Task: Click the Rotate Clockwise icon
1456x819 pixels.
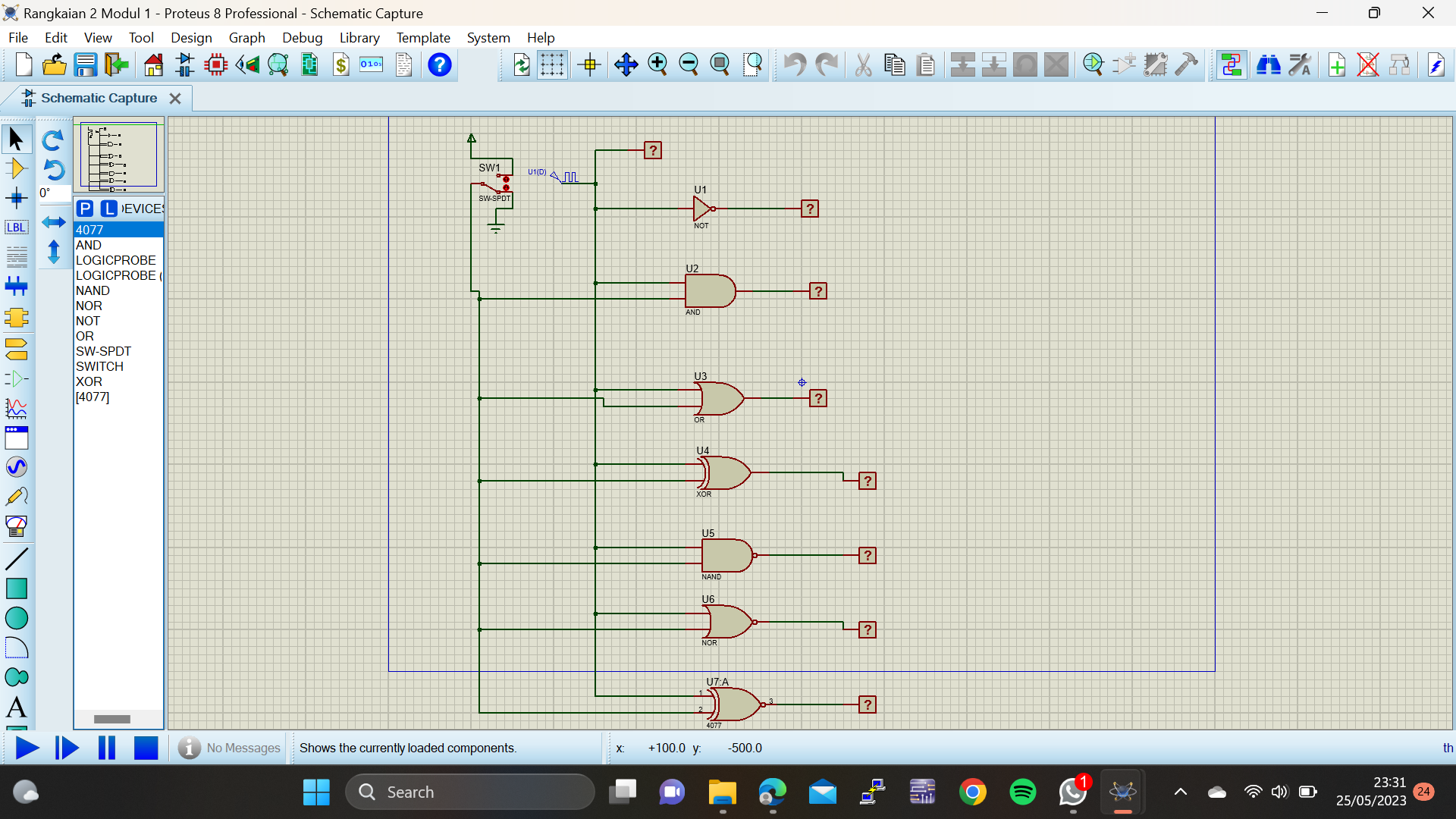Action: coord(53,140)
